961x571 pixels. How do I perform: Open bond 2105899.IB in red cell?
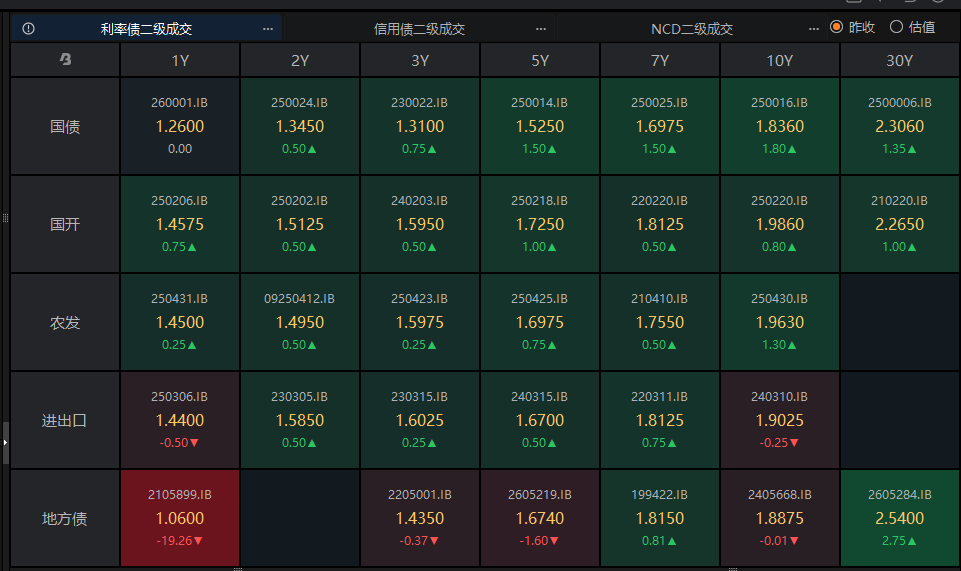pyautogui.click(x=180, y=518)
